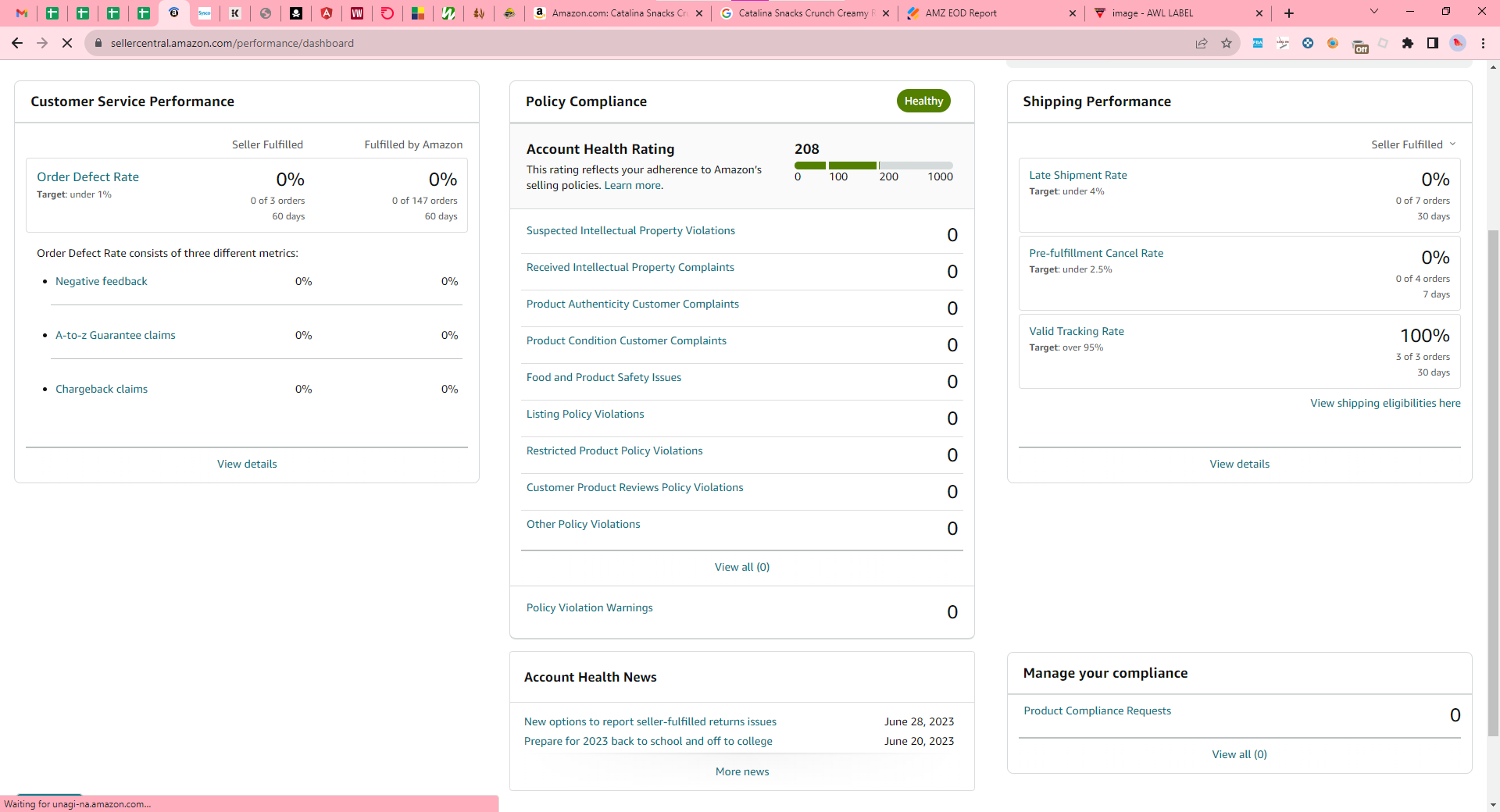Open the Chargeback claims link
Viewport: 1500px width, 812px height.
[x=102, y=389]
